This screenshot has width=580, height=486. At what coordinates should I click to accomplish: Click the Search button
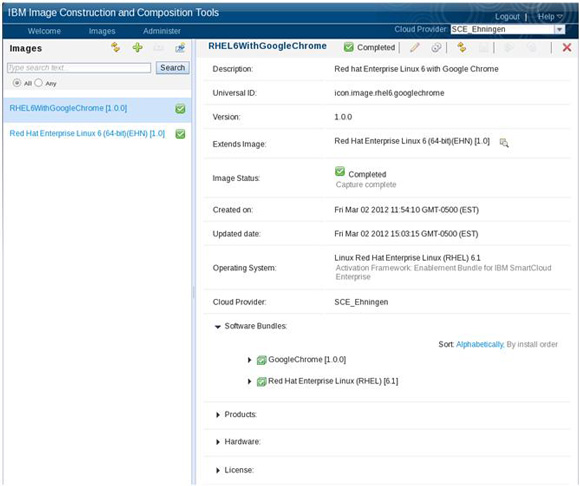172,68
